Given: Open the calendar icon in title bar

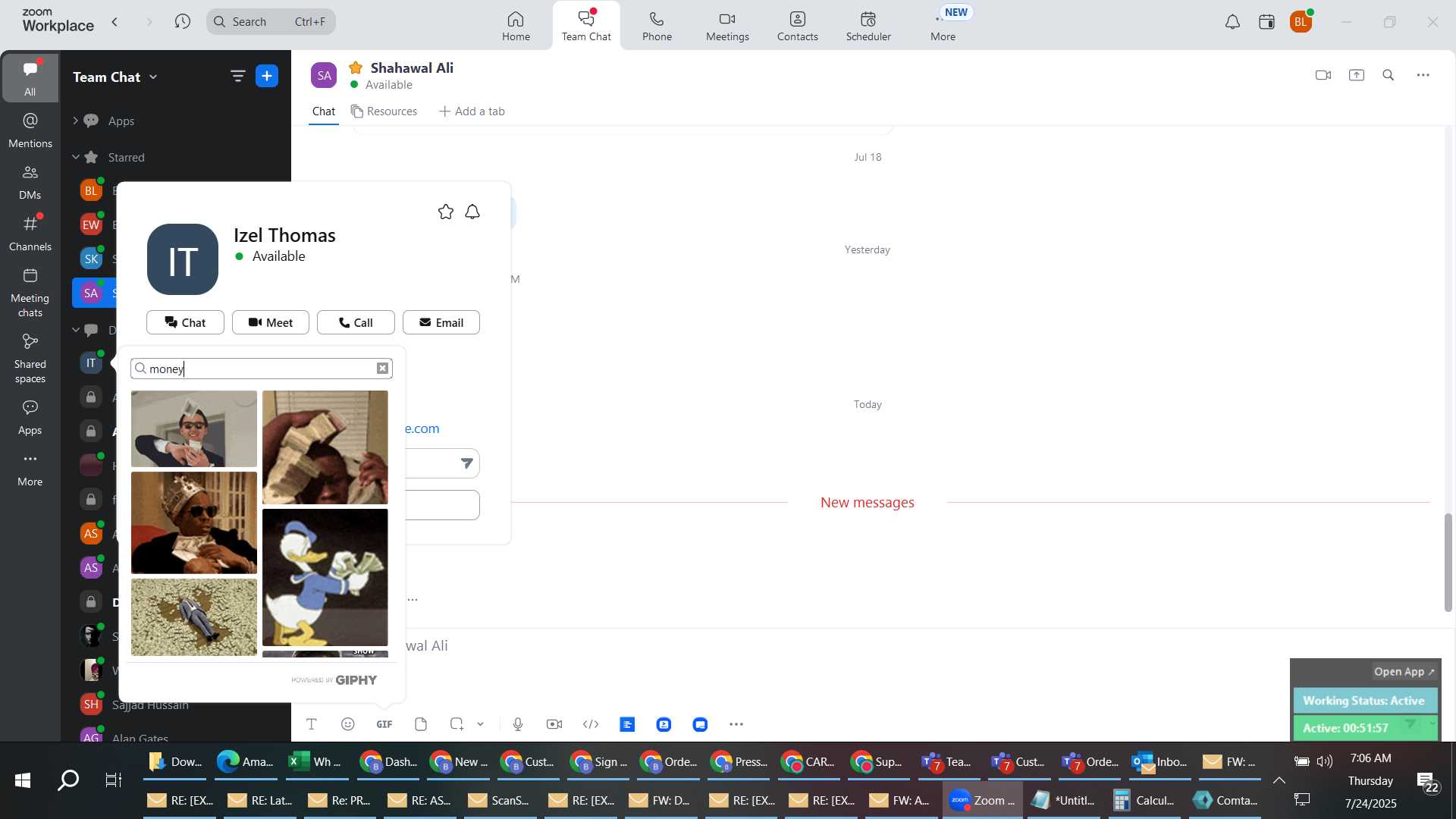Looking at the screenshot, I should coord(1266,22).
